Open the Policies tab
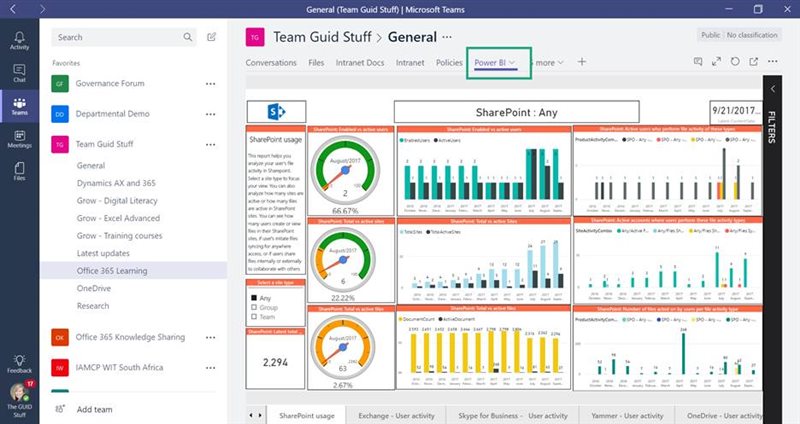Screen dimensions: 800x424 click(449, 63)
